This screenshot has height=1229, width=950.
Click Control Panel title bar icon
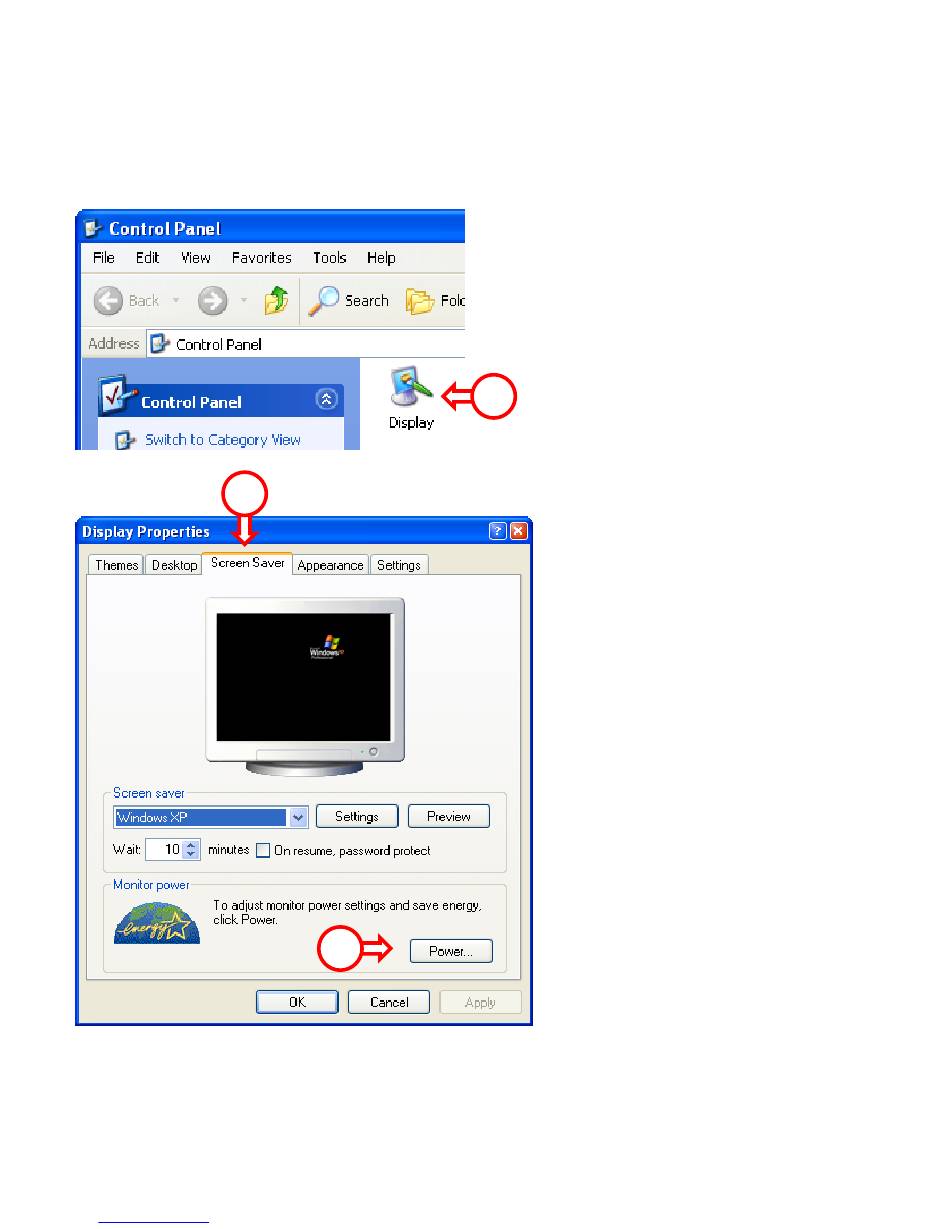pyautogui.click(x=93, y=228)
